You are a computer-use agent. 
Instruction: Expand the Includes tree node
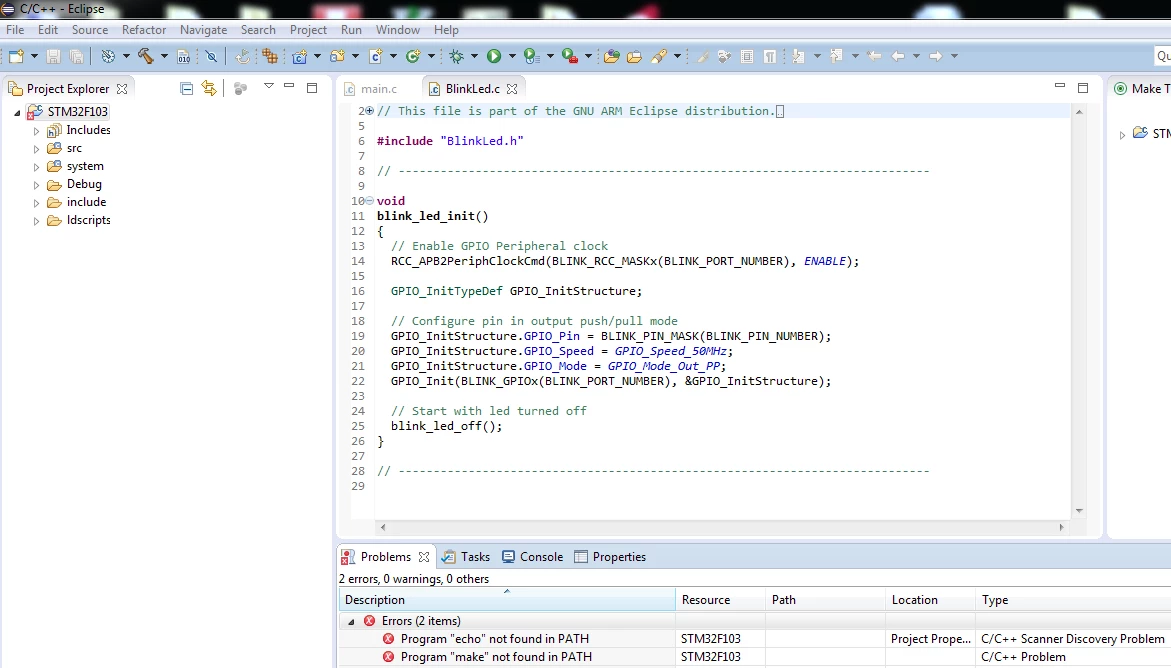point(36,131)
